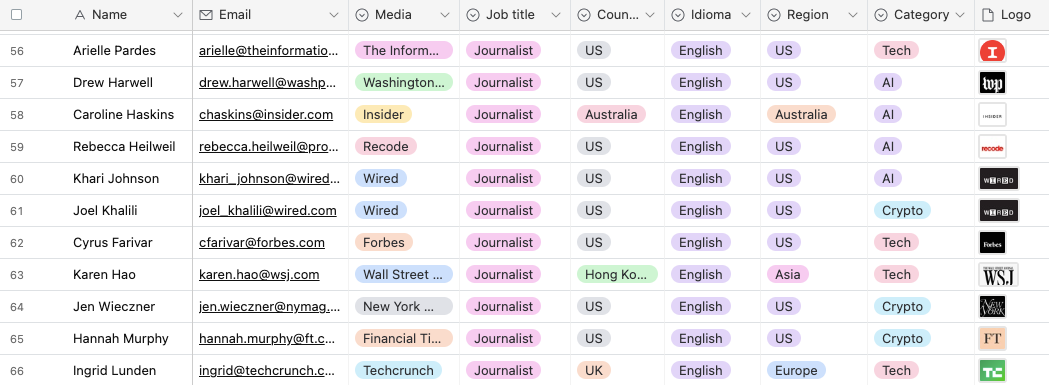The height and width of the screenshot is (385, 1049).
Task: Click the New York media tag
Action: coord(404,307)
